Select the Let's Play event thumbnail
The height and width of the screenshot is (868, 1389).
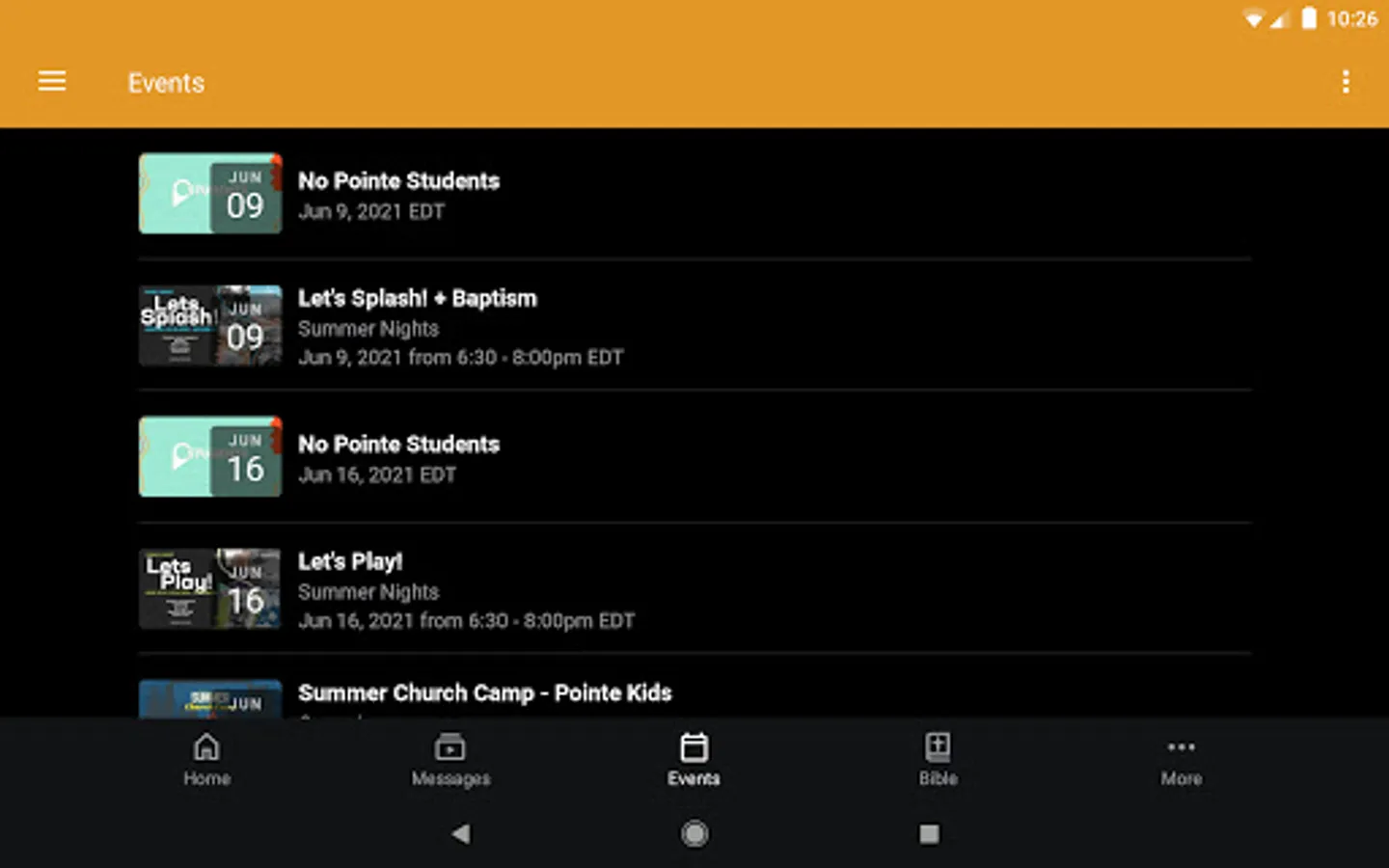tap(210, 589)
